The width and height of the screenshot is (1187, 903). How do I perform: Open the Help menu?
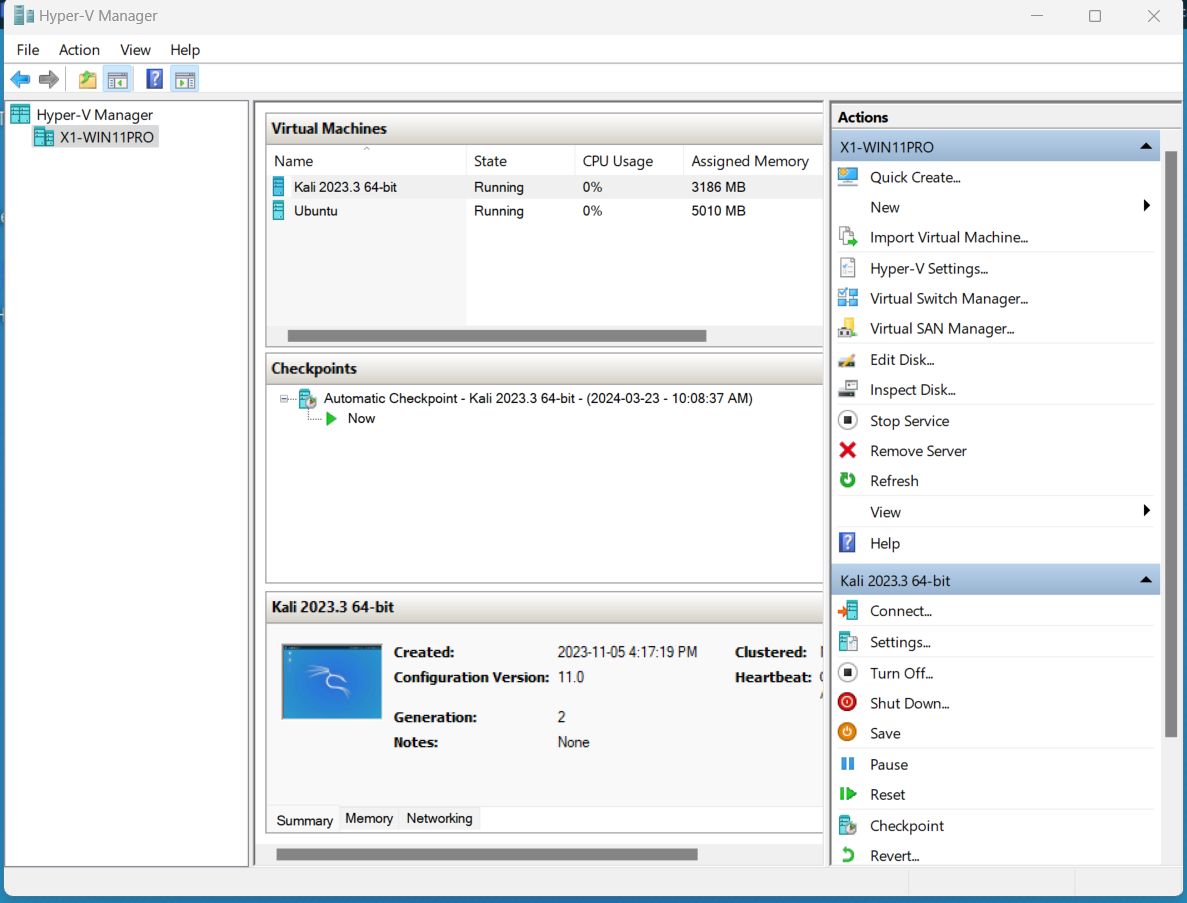click(185, 50)
